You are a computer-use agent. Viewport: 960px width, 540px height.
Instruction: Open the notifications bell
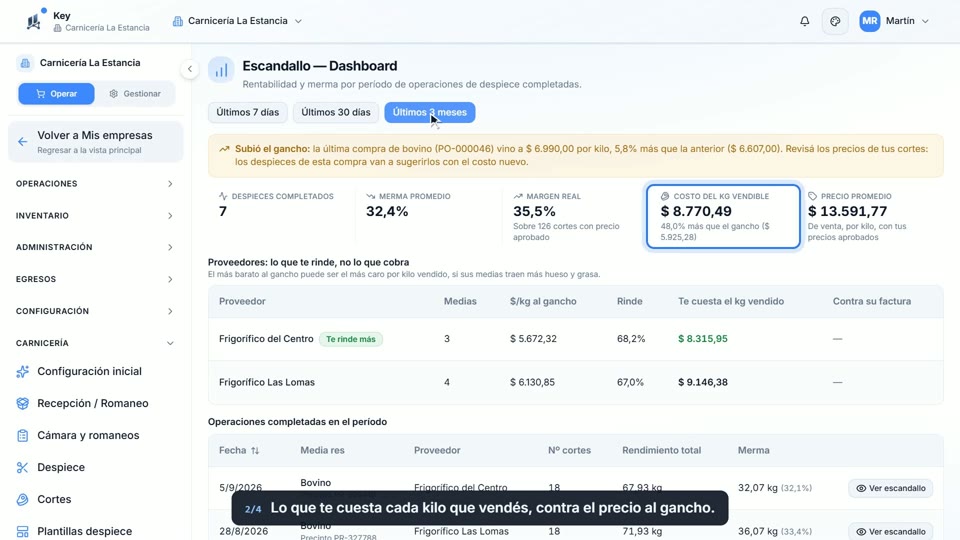[x=804, y=21]
